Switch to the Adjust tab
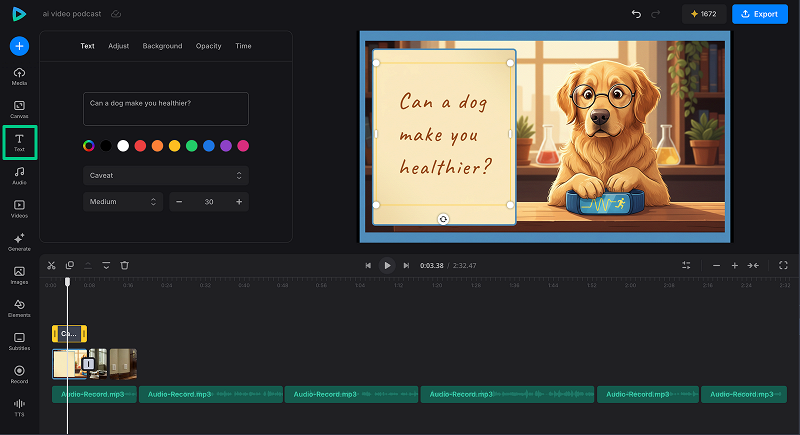 pyautogui.click(x=118, y=46)
